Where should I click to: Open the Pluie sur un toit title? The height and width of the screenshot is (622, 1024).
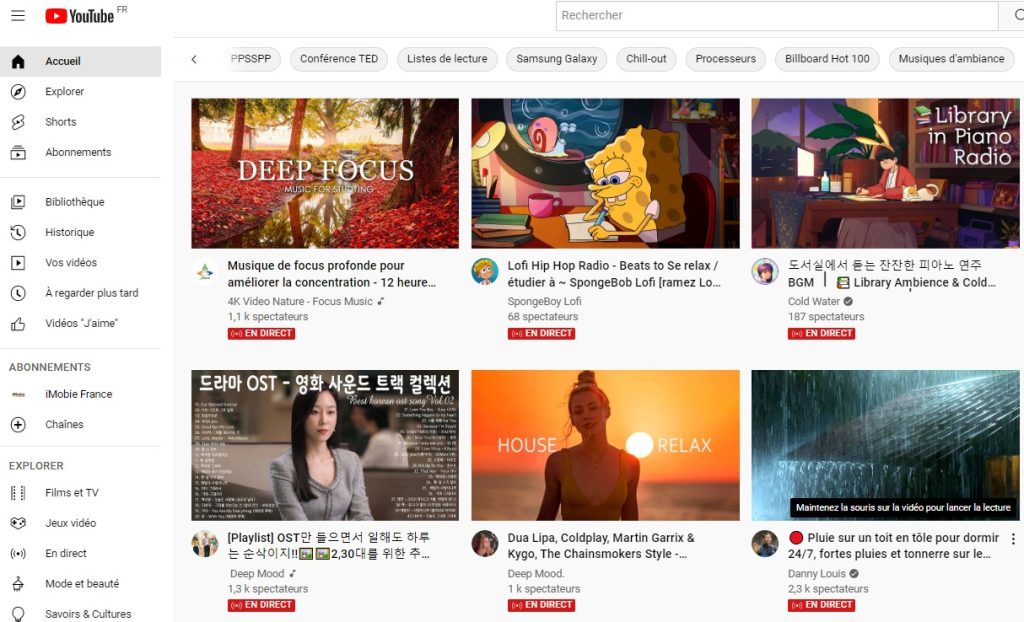(893, 546)
